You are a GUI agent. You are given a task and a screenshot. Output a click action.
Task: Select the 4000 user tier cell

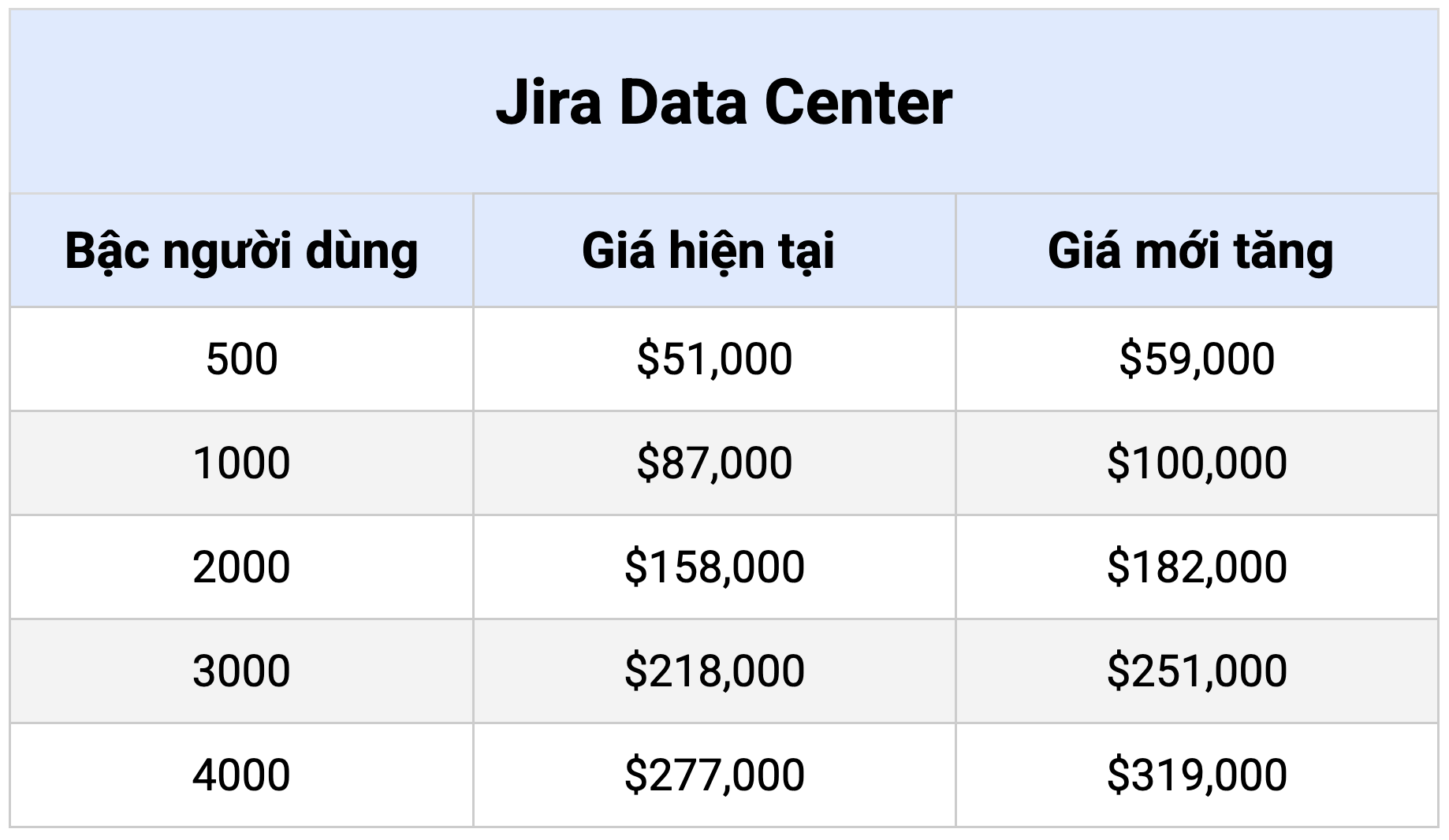click(241, 775)
